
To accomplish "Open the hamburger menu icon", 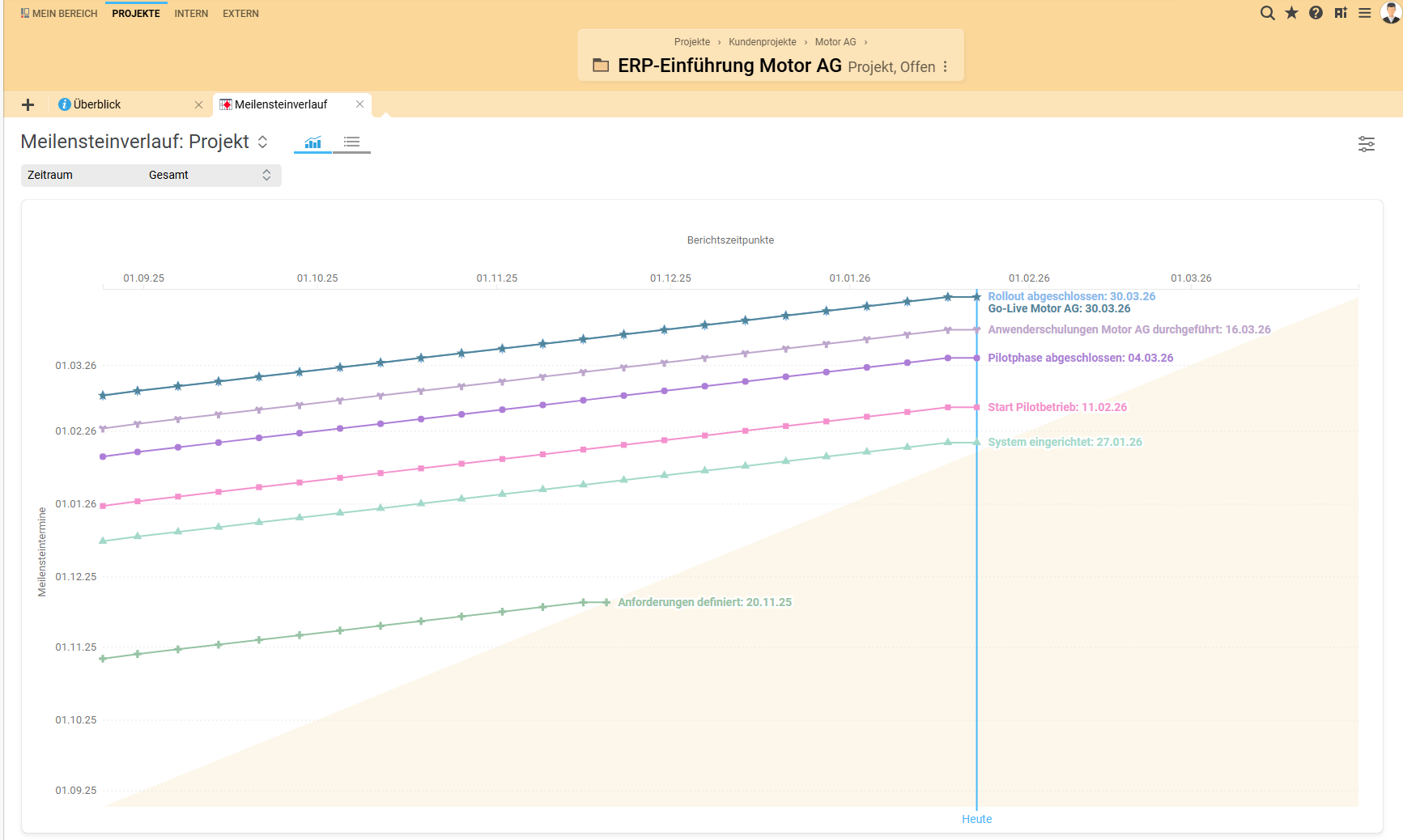I will point(1364,13).
